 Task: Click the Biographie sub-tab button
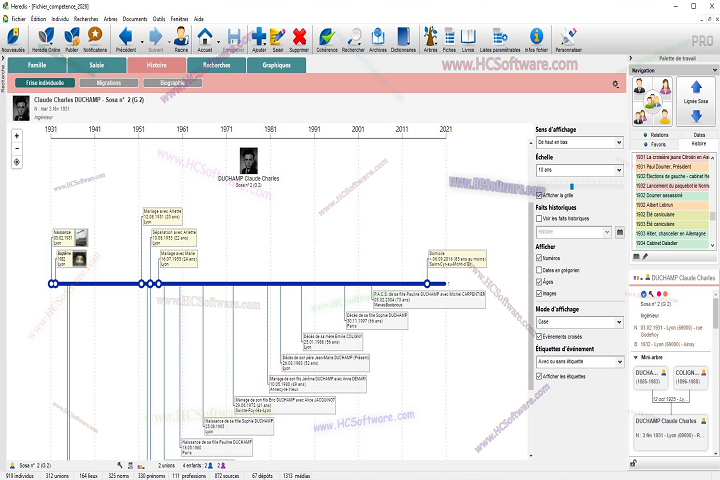pyautogui.click(x=171, y=83)
